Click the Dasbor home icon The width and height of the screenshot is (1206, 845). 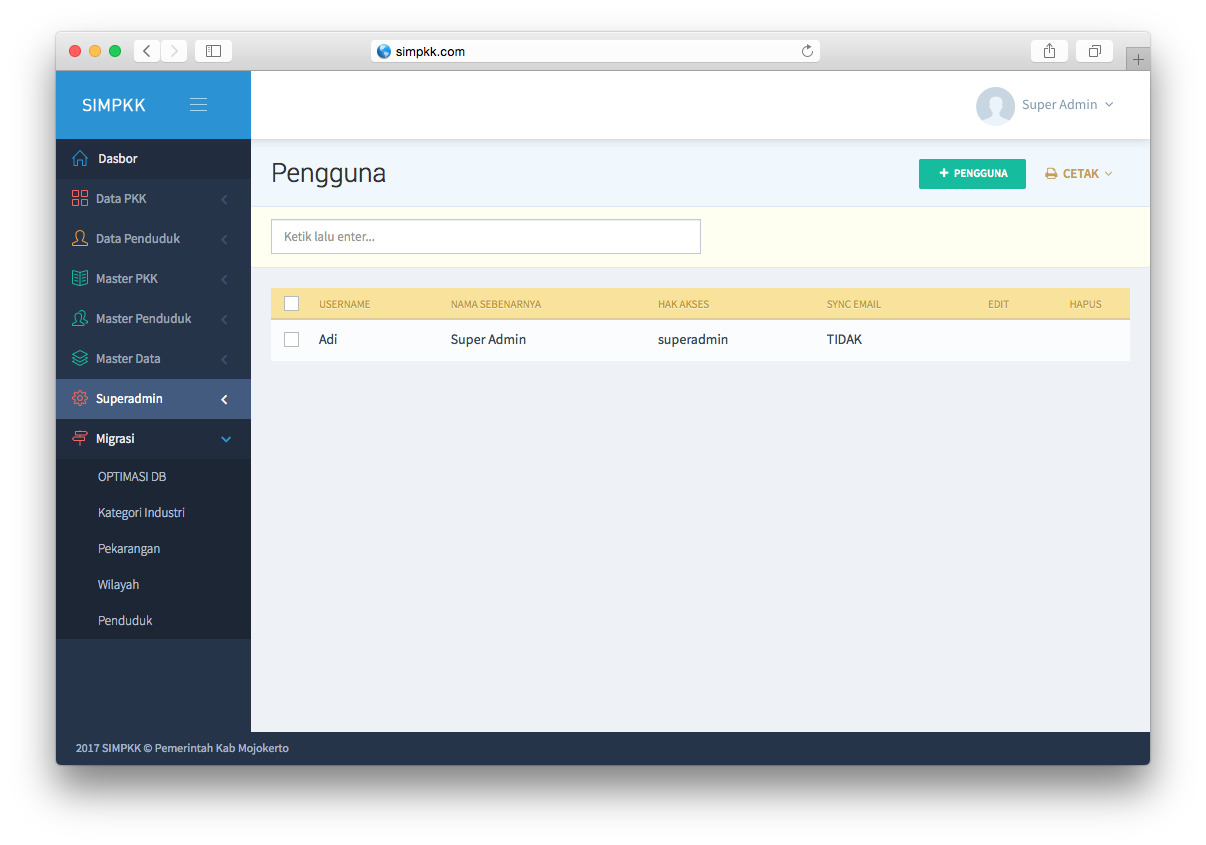[80, 159]
